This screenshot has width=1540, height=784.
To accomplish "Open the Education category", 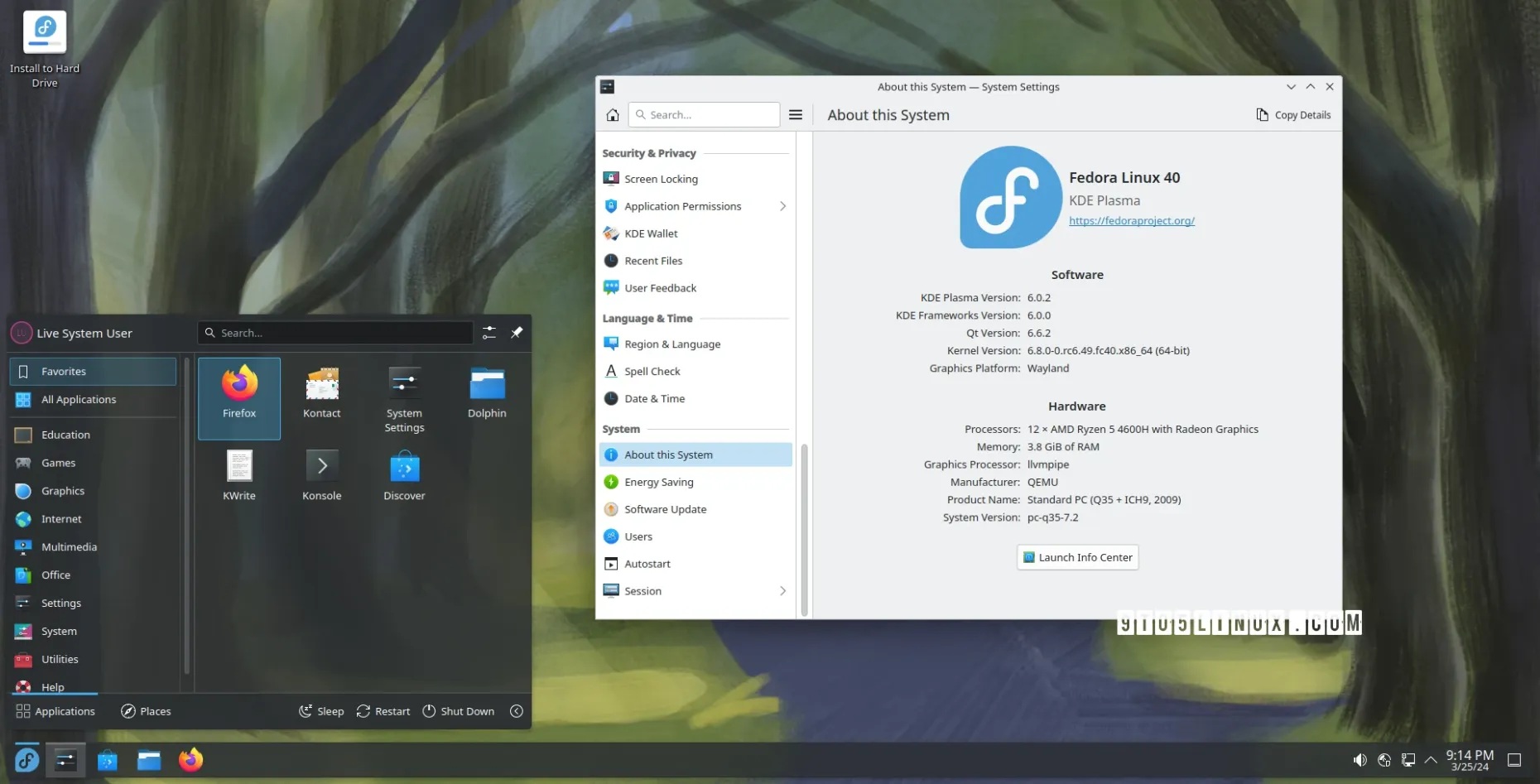I will 94,435.
